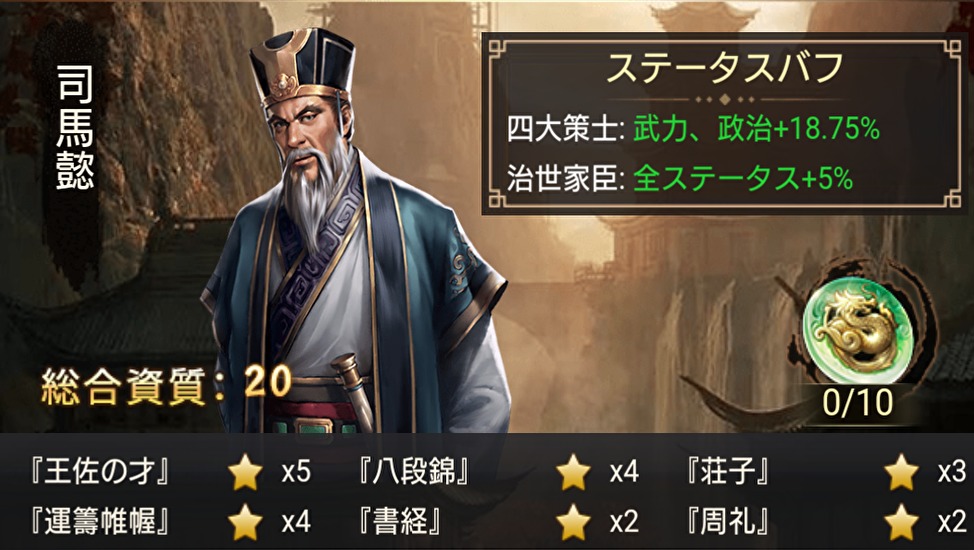Select the 『王佐の才』 skill entry
The width and height of the screenshot is (974, 550).
click(x=100, y=473)
